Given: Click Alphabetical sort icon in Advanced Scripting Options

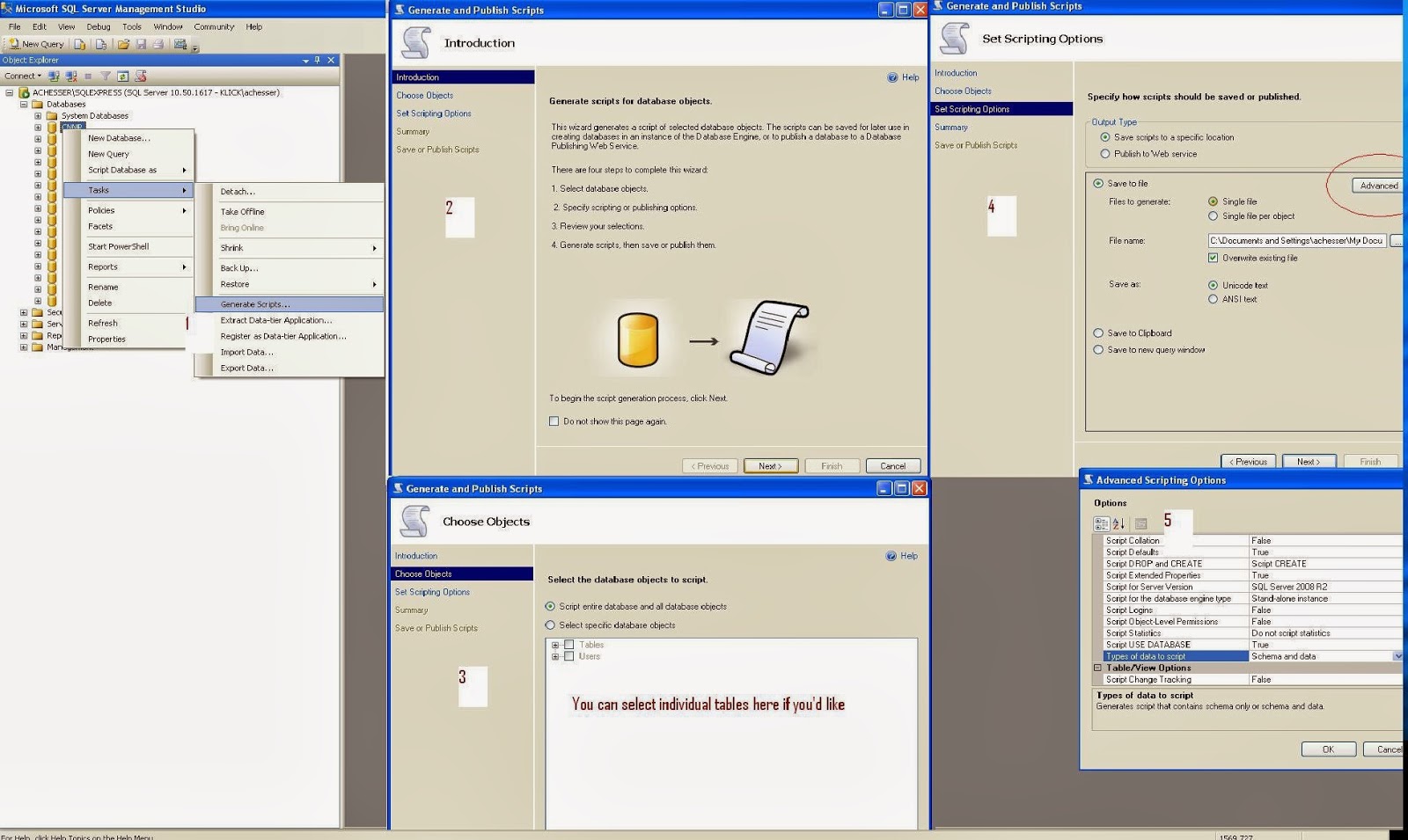Looking at the screenshot, I should pyautogui.click(x=1118, y=523).
